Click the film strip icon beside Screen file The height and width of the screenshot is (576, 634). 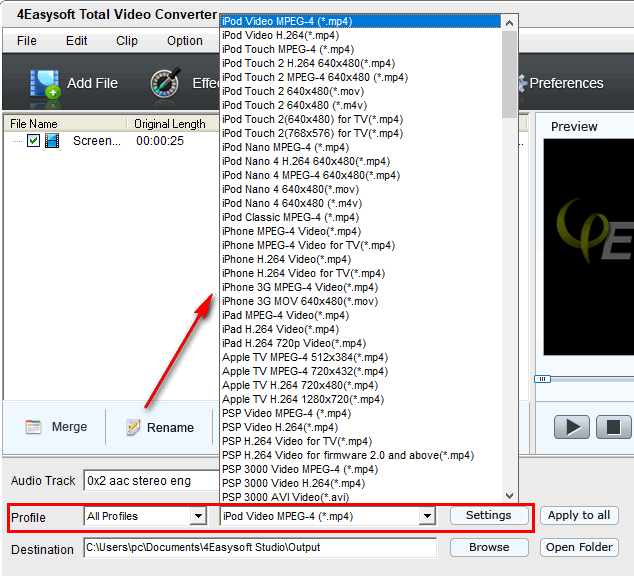click(x=52, y=141)
